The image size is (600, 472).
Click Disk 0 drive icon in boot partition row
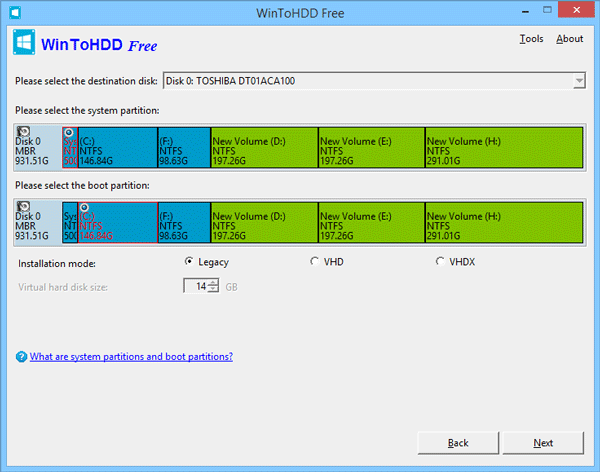[x=23, y=207]
